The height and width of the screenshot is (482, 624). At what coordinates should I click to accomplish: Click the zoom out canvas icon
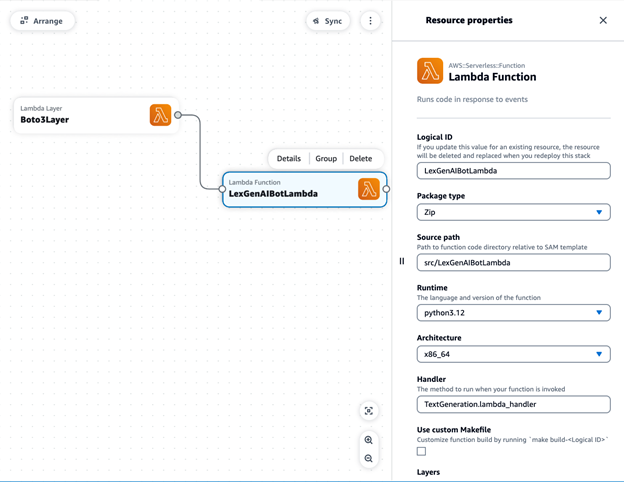click(369, 458)
